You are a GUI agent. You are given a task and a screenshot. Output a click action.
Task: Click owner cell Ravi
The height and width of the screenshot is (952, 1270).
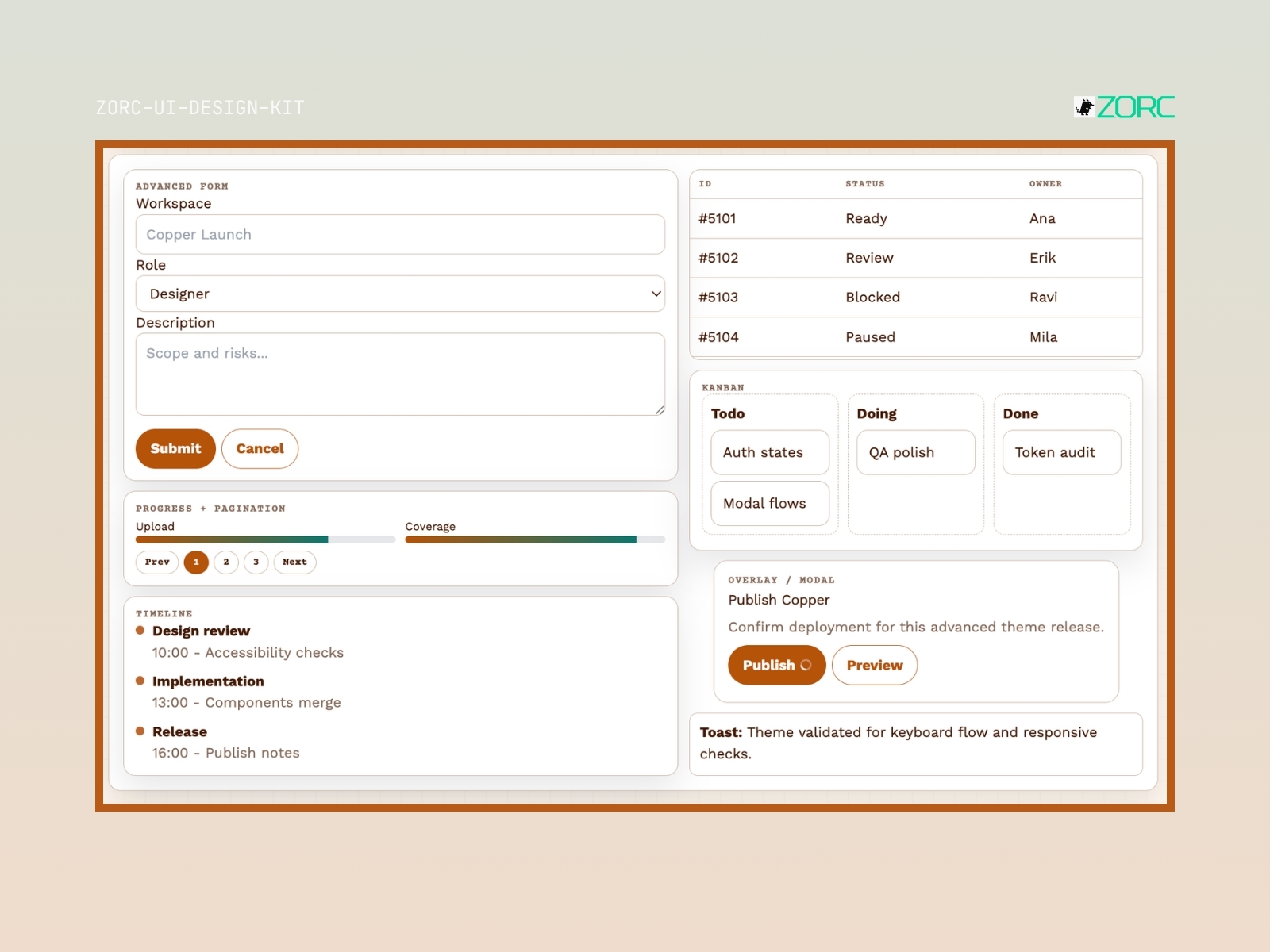[x=1043, y=297]
